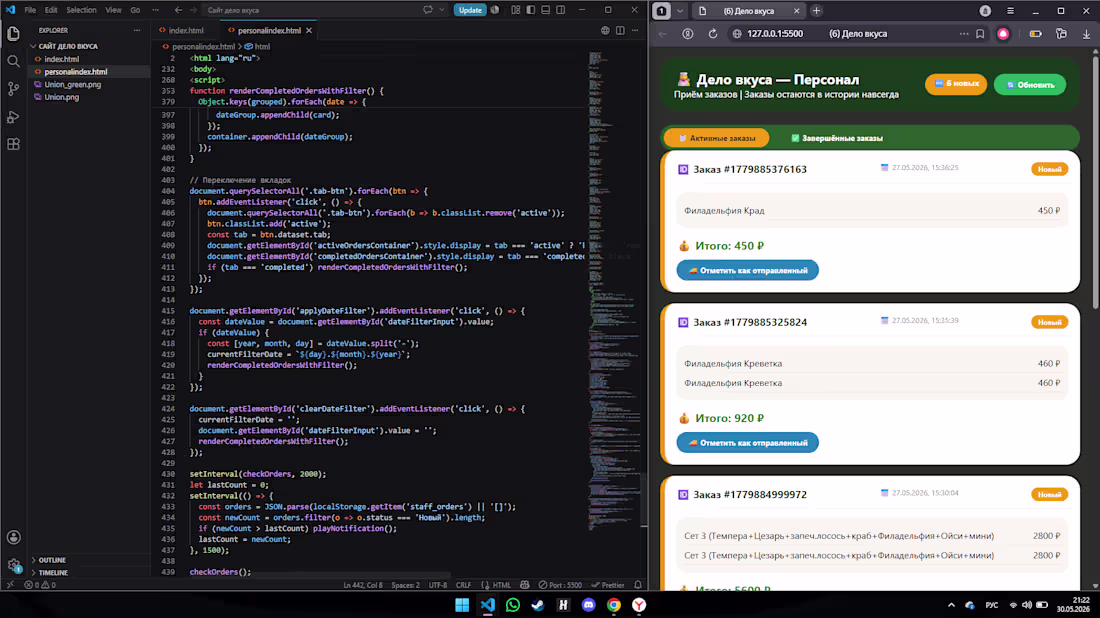
Task: Switch to the index.html editor tab
Action: [185, 30]
